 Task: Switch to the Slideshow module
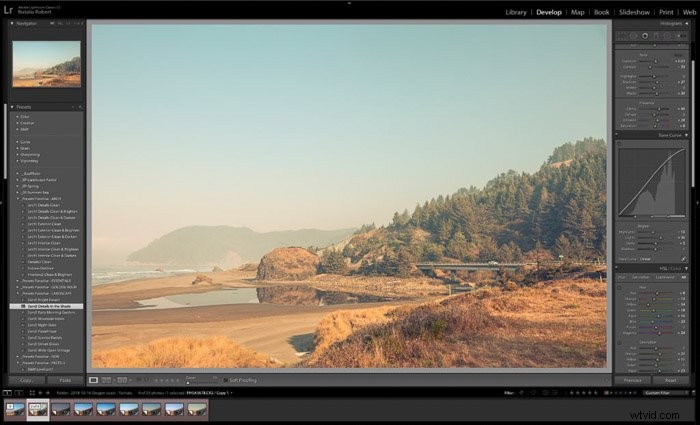[x=634, y=12]
